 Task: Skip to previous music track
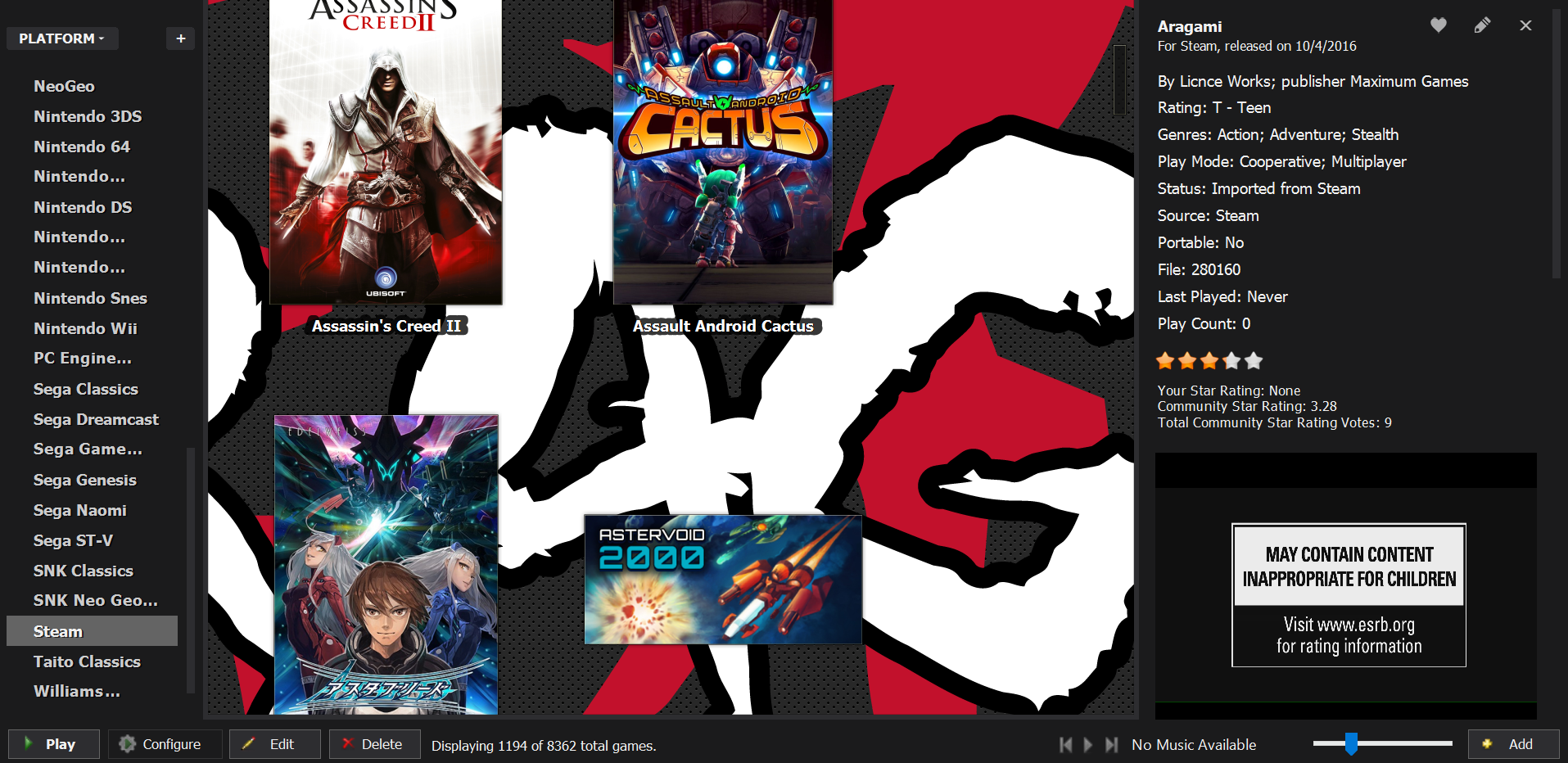pyautogui.click(x=1065, y=744)
